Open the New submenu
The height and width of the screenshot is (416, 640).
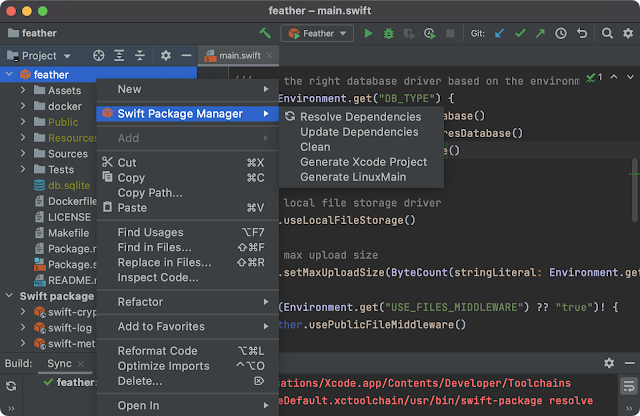click(x=188, y=89)
